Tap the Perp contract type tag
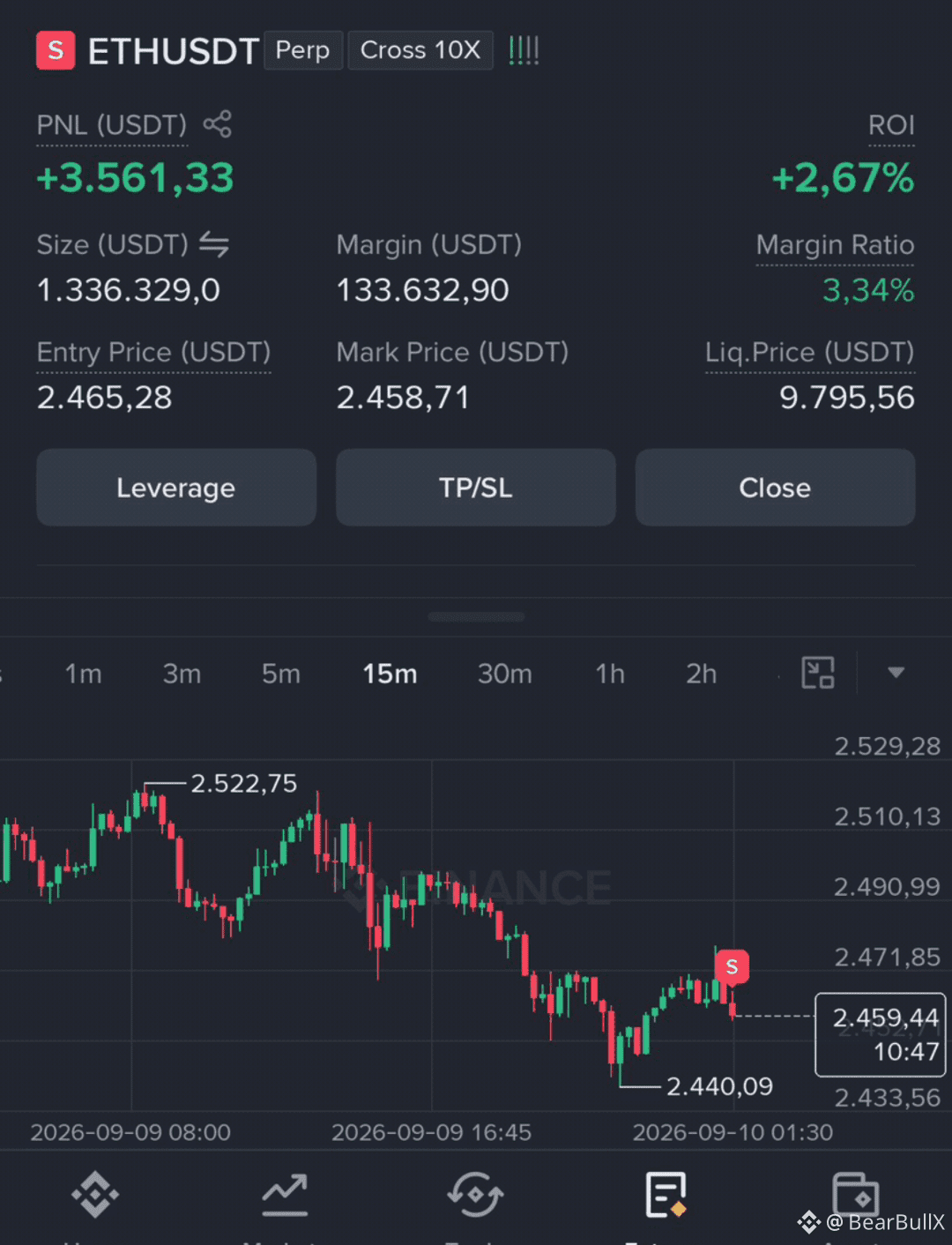952x1245 pixels. coord(302,50)
